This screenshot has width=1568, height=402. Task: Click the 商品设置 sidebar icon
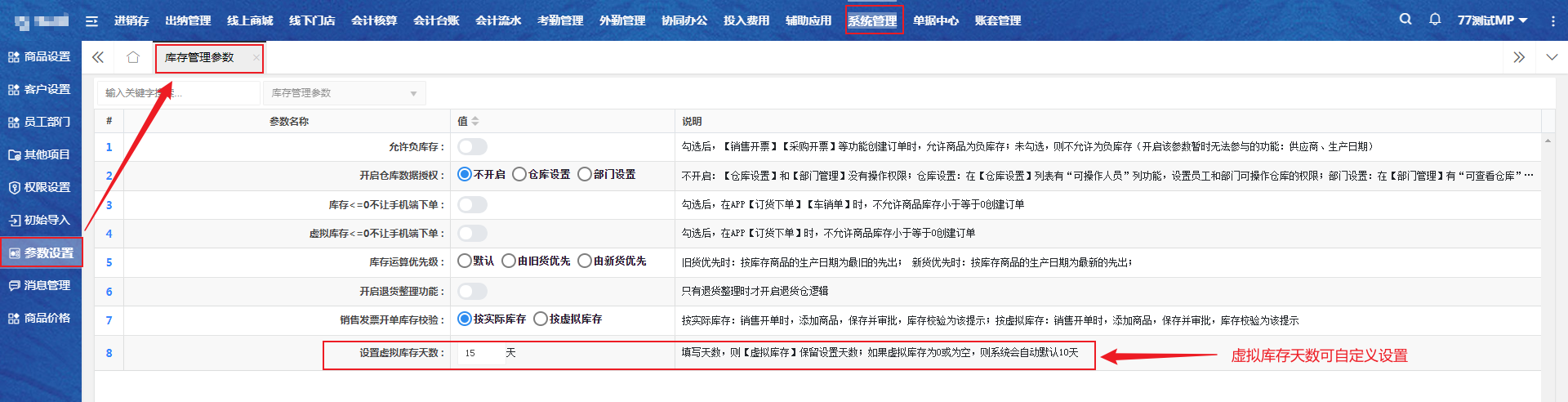coord(14,57)
